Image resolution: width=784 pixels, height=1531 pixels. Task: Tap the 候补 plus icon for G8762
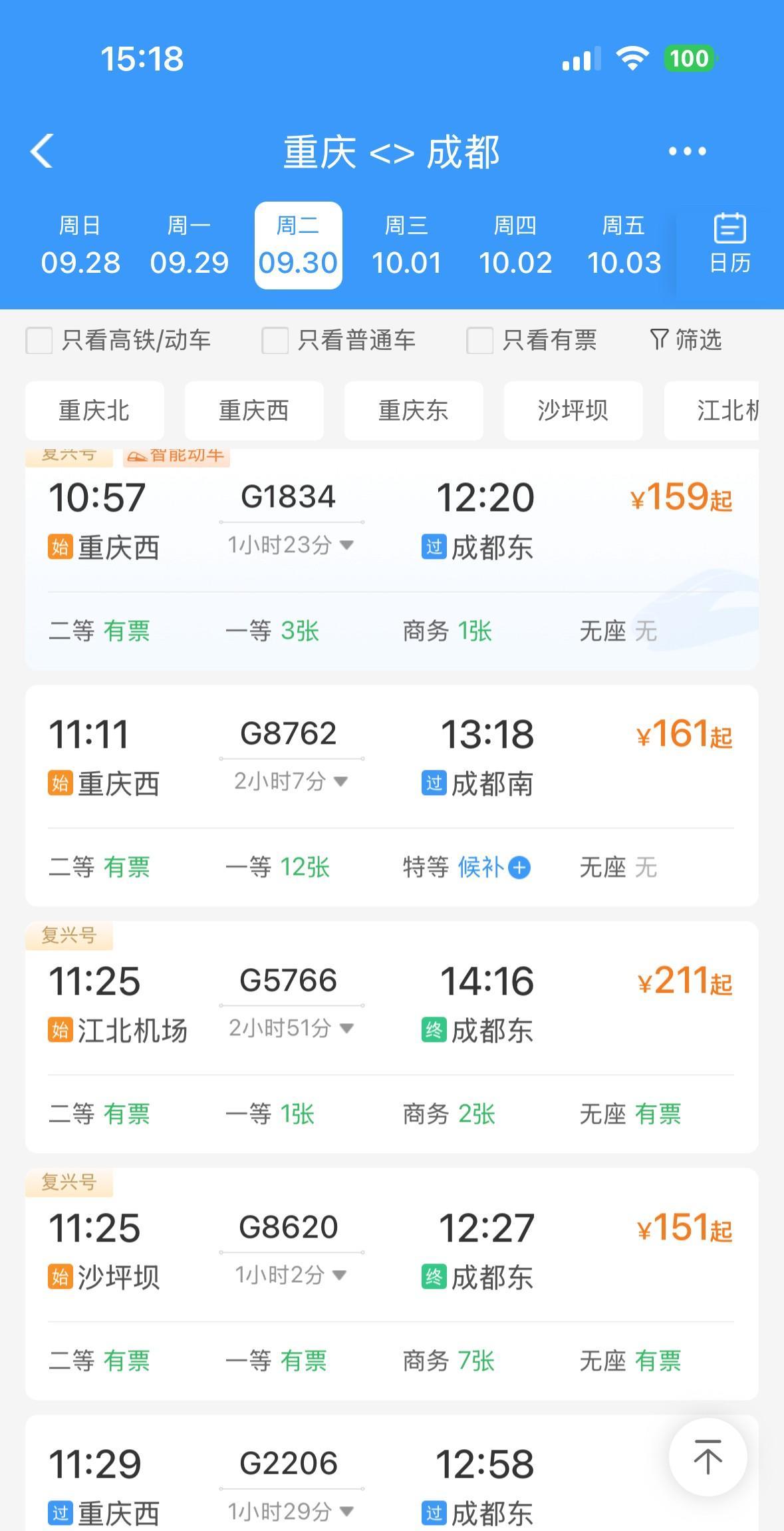click(x=519, y=868)
